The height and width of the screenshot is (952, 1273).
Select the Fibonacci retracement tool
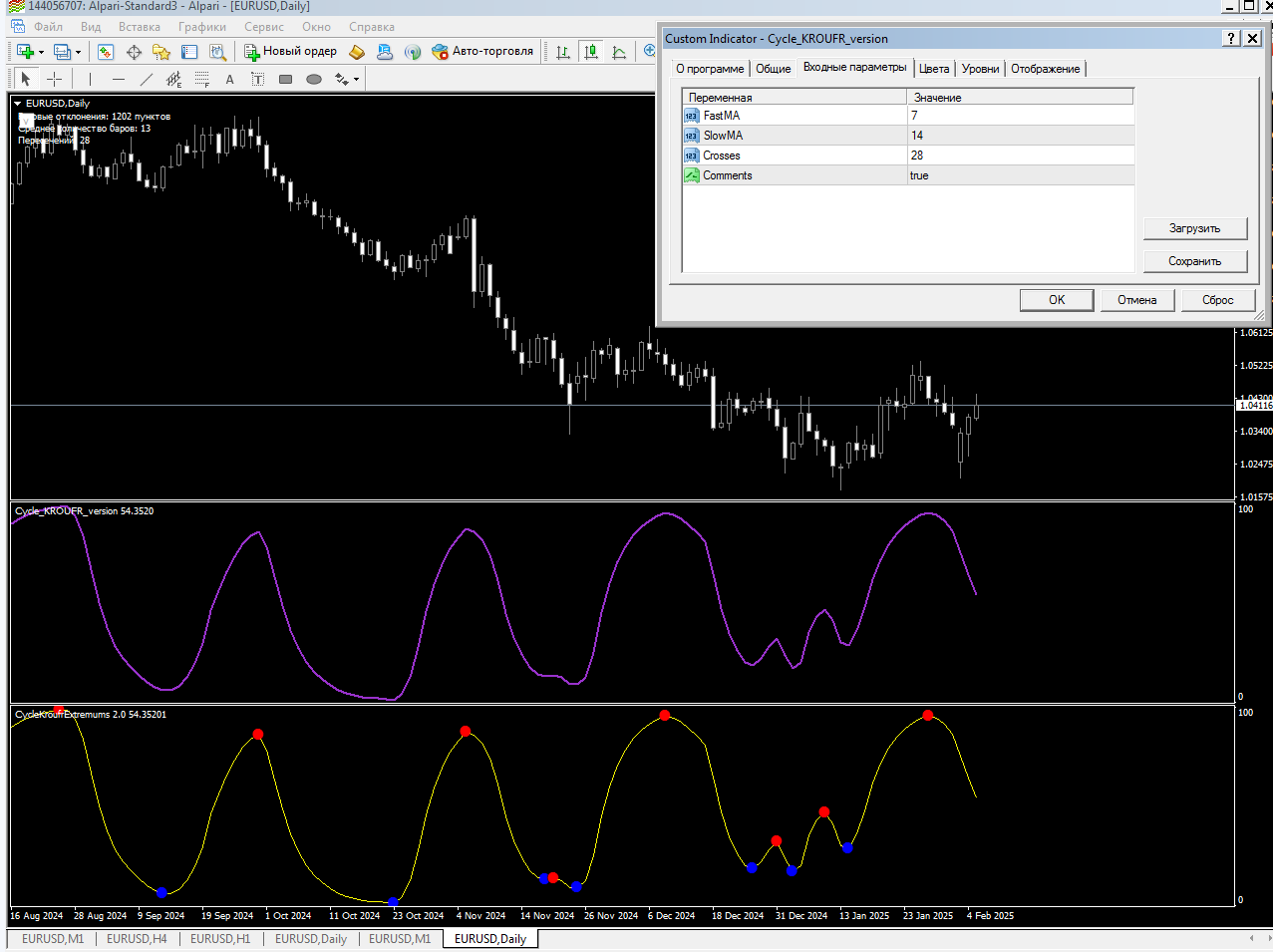(202, 79)
